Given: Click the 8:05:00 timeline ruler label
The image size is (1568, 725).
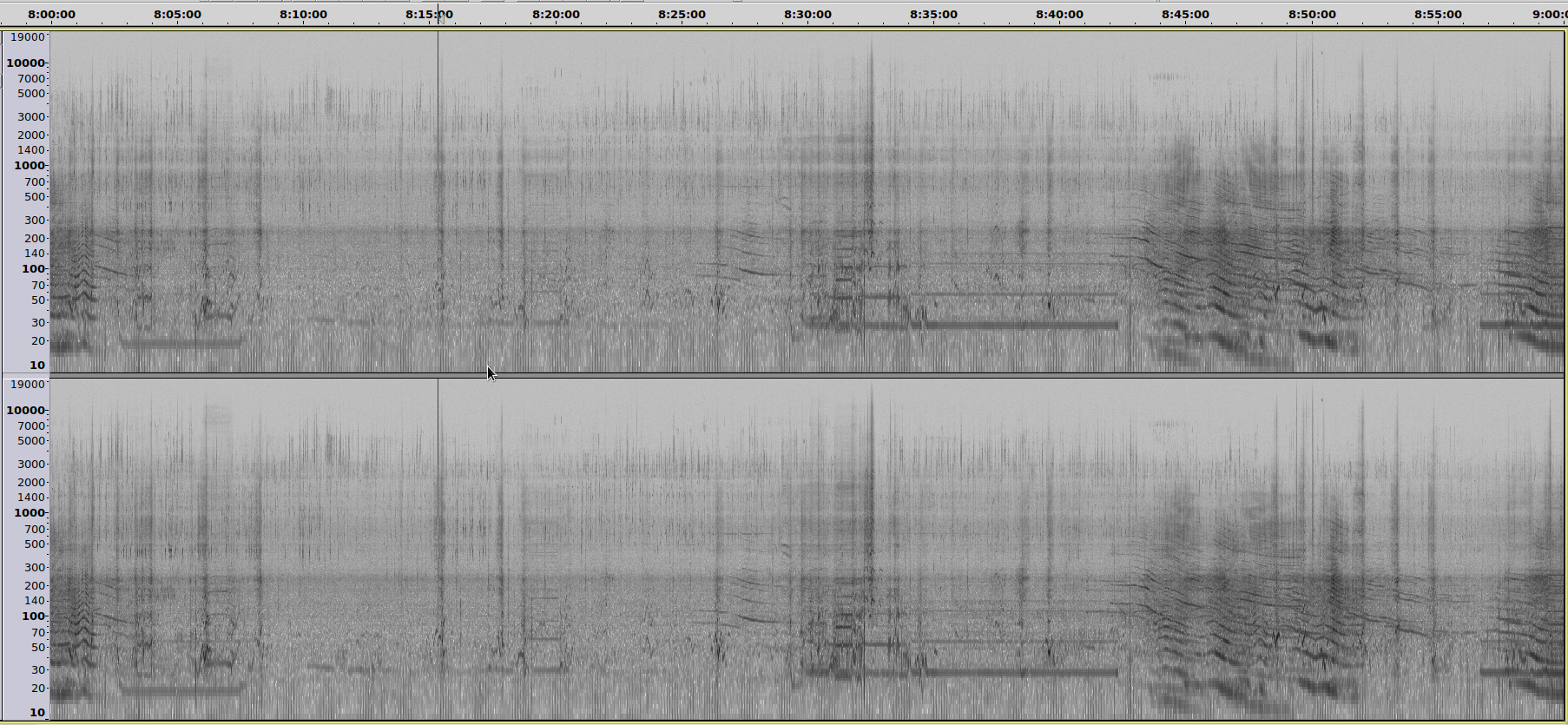Looking at the screenshot, I should [x=177, y=15].
